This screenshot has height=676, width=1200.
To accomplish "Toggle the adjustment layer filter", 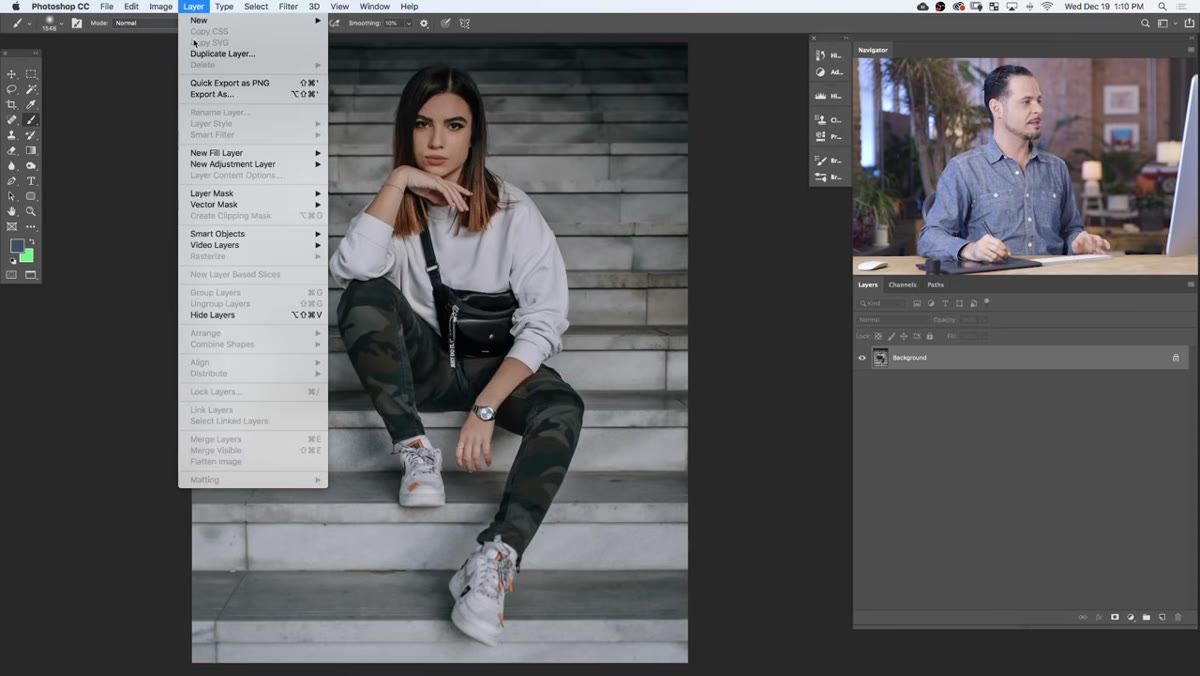I will click(x=931, y=303).
